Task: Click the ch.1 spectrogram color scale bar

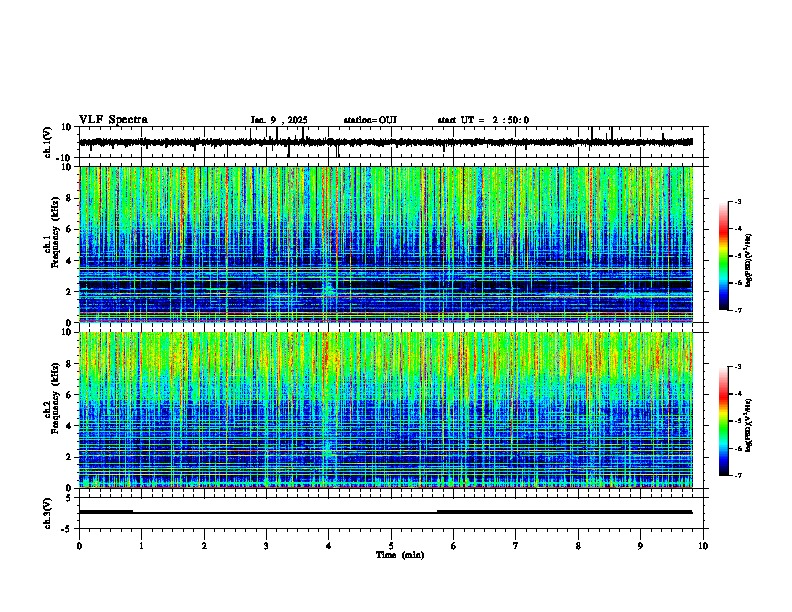Action: (x=724, y=256)
